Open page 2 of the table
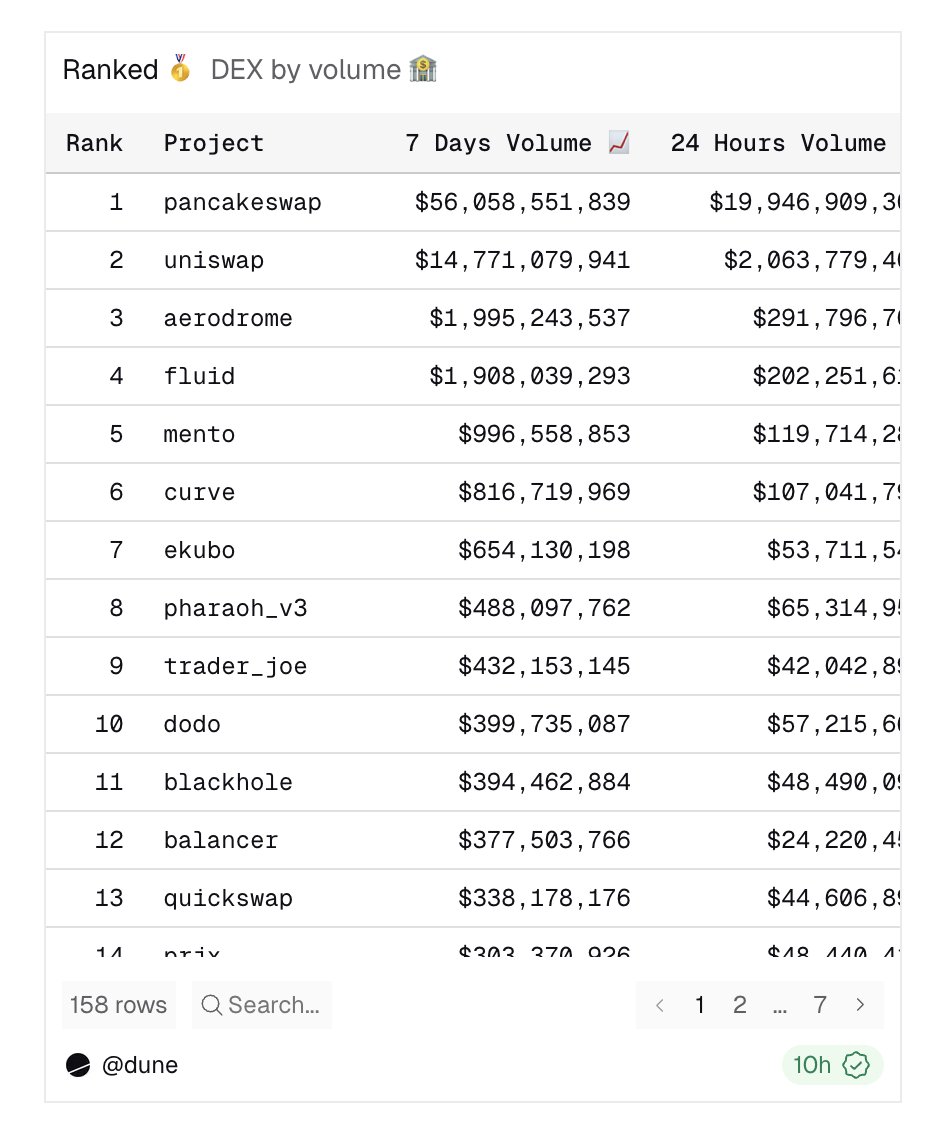This screenshot has width=938, height=1140. [x=740, y=1005]
